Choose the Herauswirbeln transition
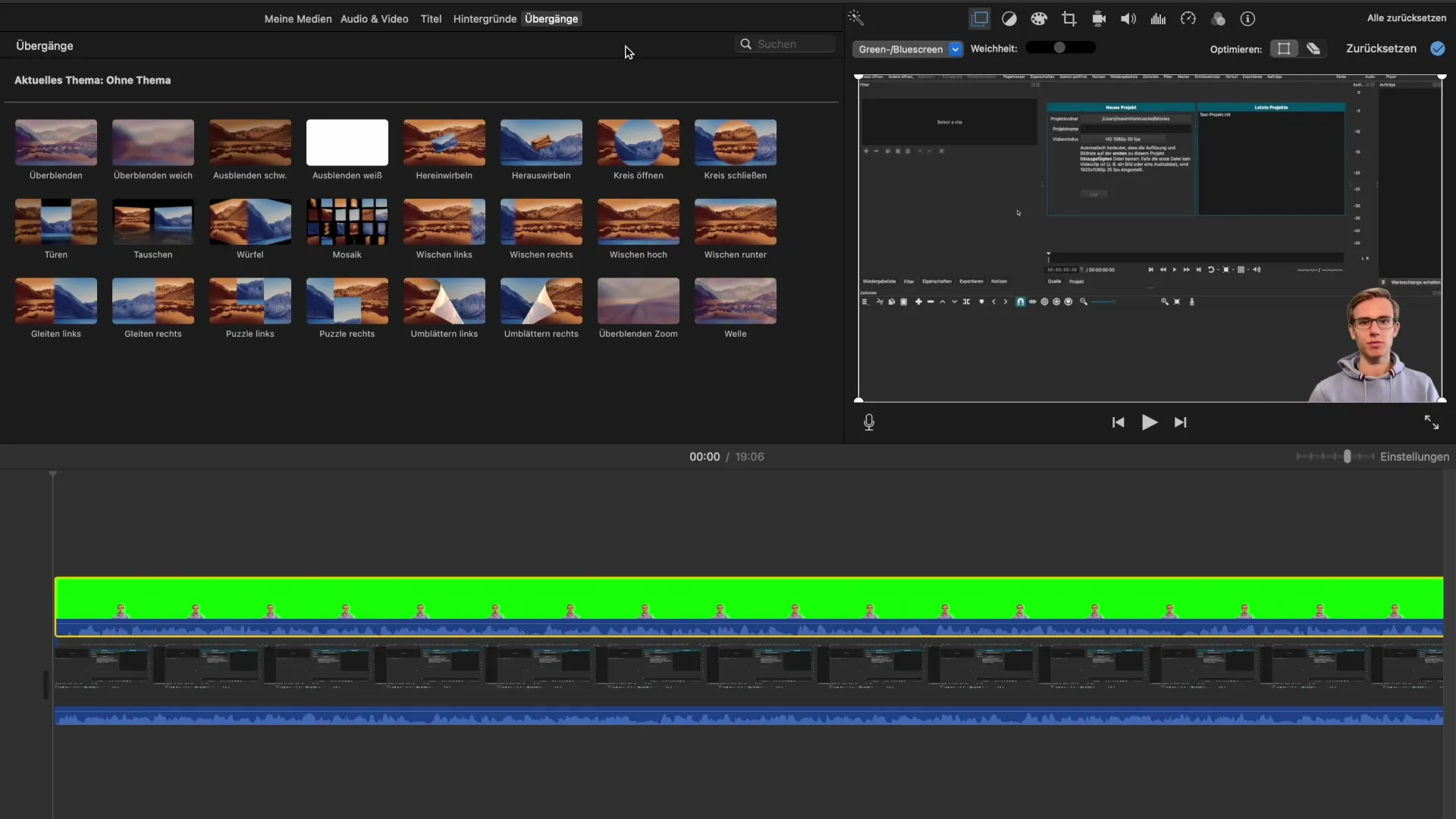Image resolution: width=1456 pixels, height=819 pixels. coord(541,143)
